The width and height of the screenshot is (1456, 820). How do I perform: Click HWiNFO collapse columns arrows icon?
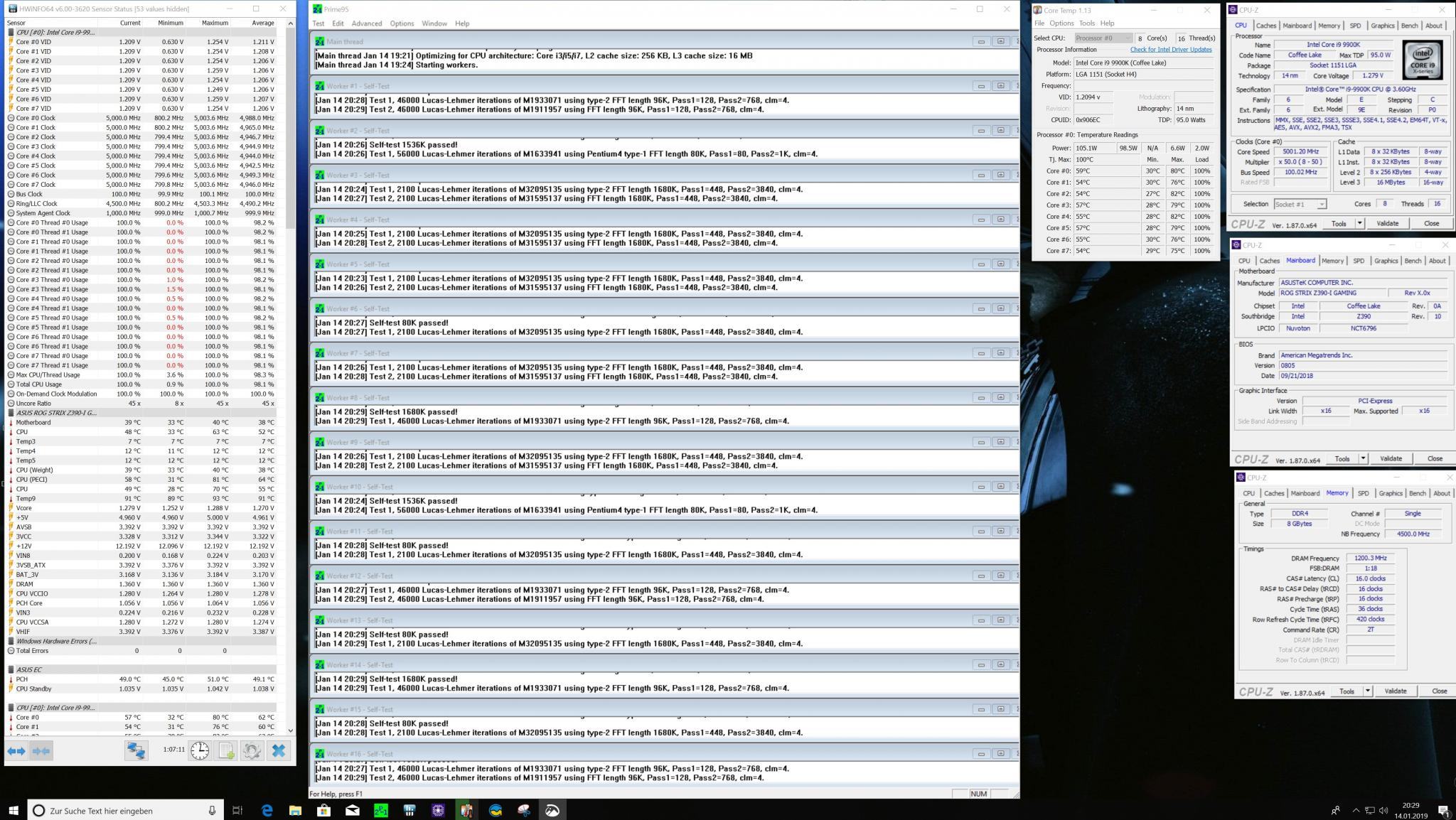point(41,750)
